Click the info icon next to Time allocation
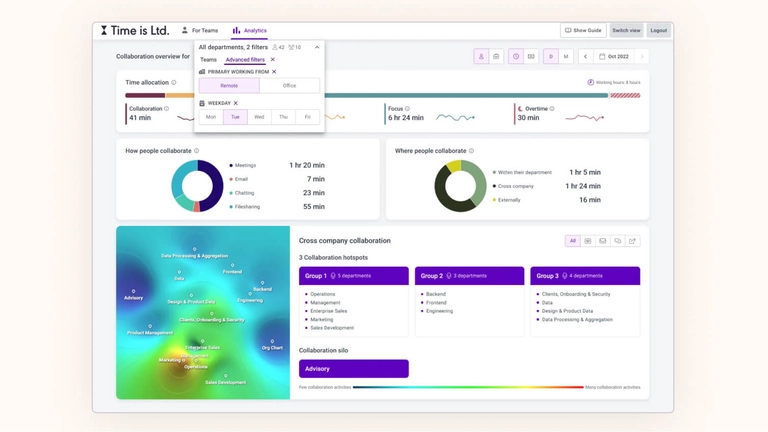Image resolution: width=768 pixels, height=432 pixels. pyautogui.click(x=174, y=83)
